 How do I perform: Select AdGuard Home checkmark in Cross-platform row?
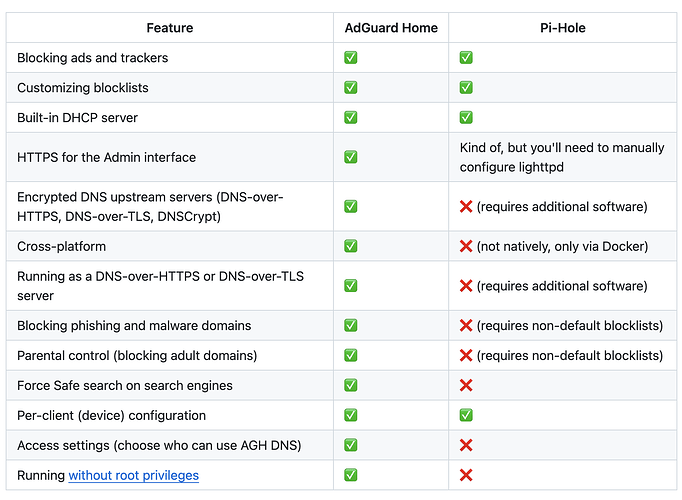pyautogui.click(x=351, y=246)
